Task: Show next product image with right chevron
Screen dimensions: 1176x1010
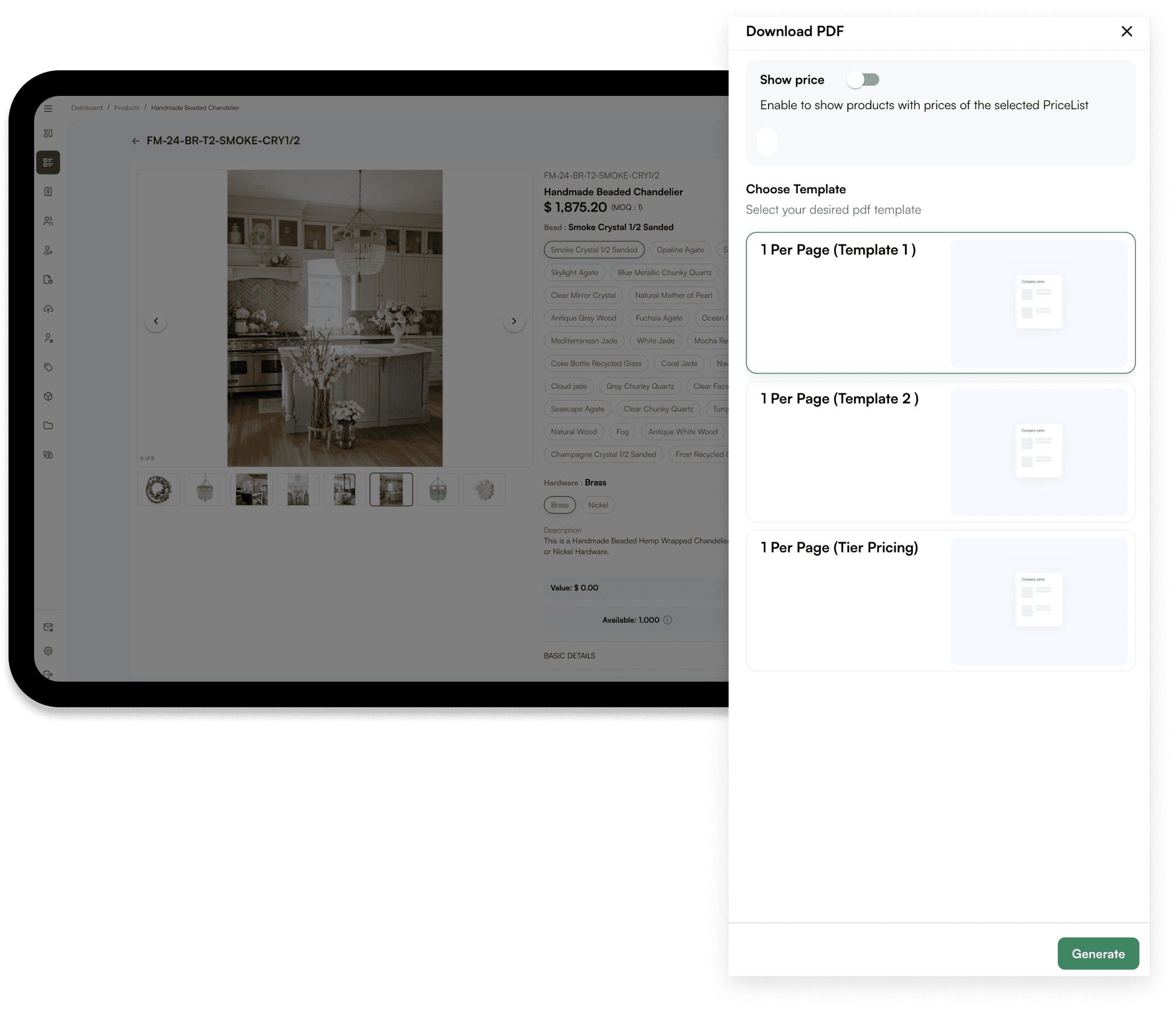Action: click(x=513, y=321)
